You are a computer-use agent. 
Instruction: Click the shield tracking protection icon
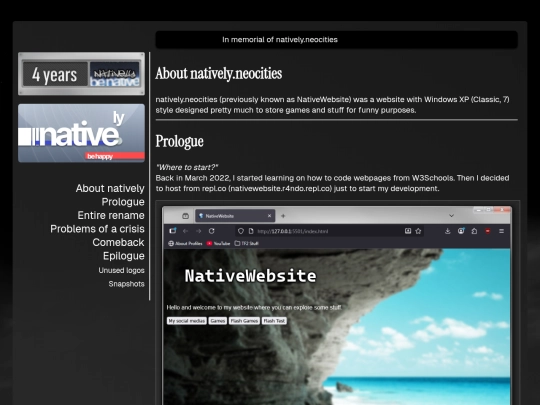(241, 231)
